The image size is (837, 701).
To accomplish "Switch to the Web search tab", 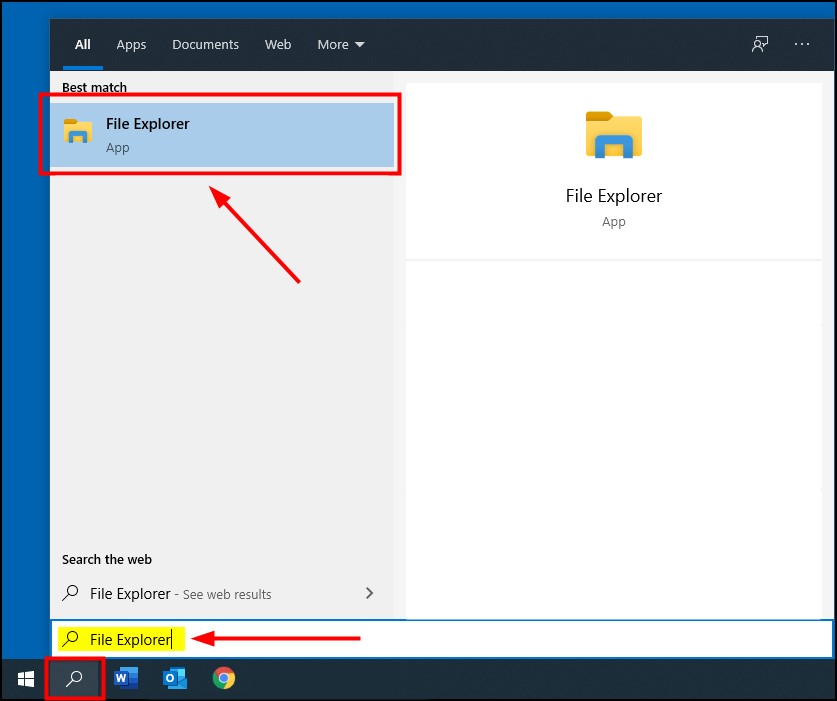I will (278, 44).
